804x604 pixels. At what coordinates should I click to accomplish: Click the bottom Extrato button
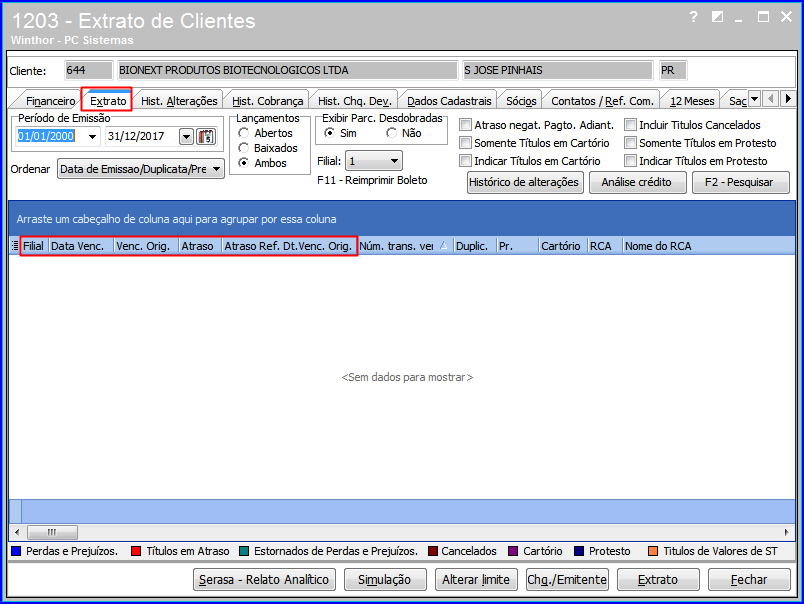click(658, 579)
